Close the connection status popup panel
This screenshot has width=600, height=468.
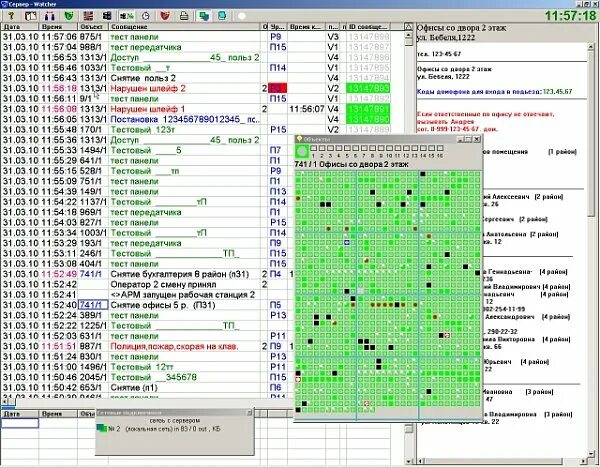click(x=249, y=413)
